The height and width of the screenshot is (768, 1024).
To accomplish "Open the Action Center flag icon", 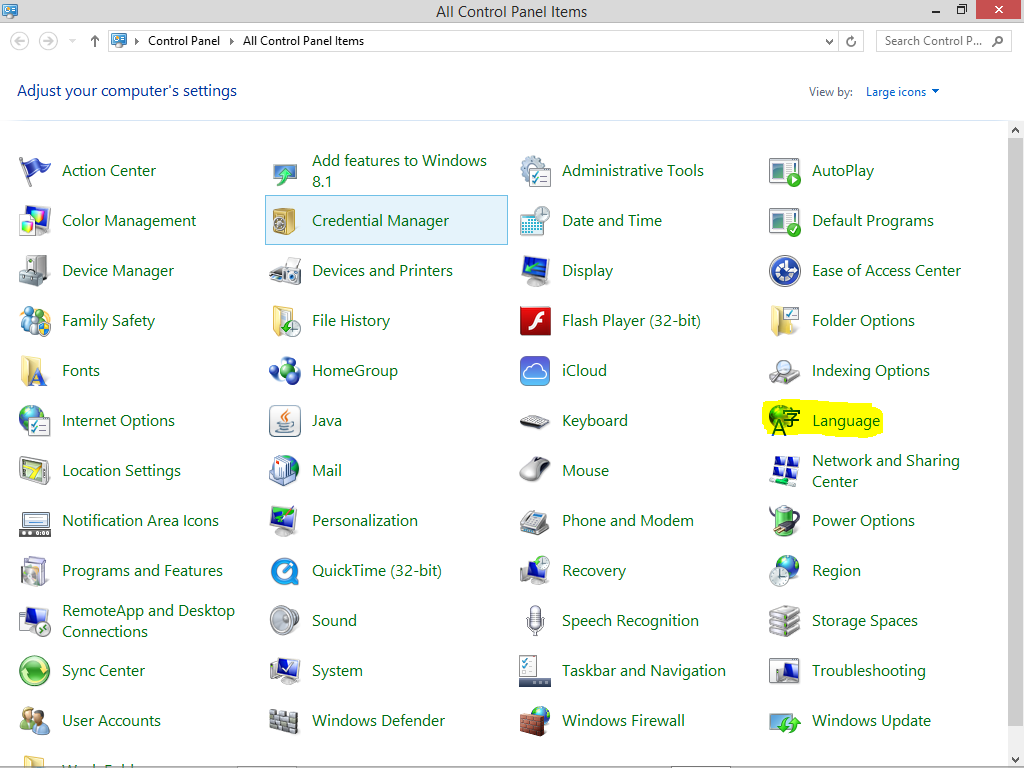I will click(x=35, y=171).
